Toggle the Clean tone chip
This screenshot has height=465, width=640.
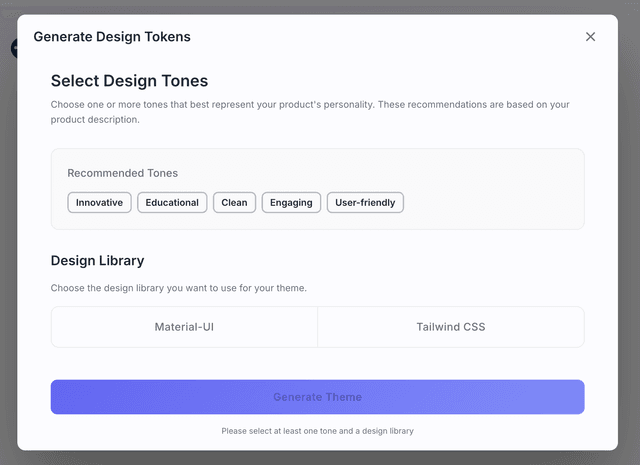click(x=234, y=202)
